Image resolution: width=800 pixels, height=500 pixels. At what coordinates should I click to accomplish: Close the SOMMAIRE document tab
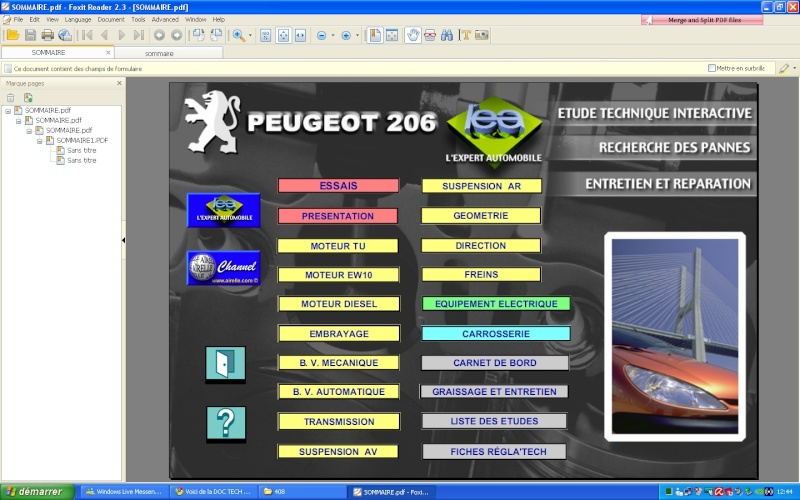[108, 52]
